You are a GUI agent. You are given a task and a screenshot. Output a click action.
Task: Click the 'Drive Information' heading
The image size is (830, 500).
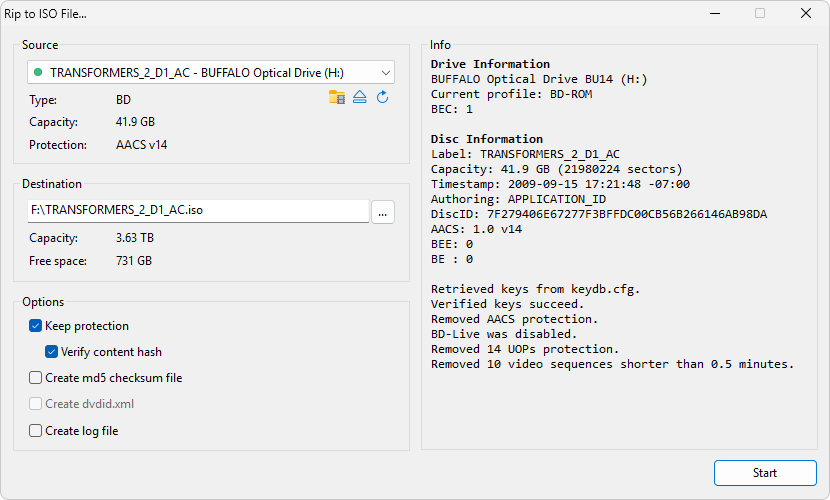pyautogui.click(x=490, y=64)
